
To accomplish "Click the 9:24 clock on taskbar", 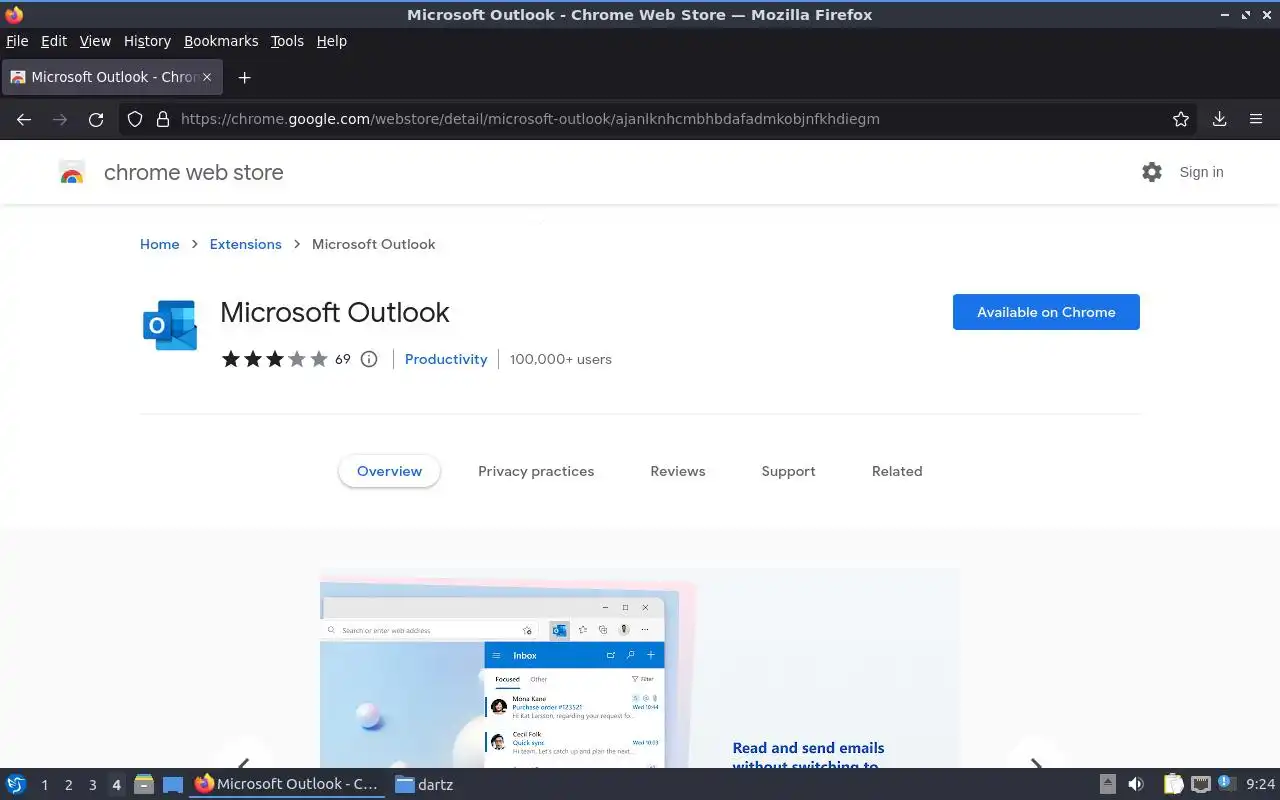I will click(x=1261, y=784).
